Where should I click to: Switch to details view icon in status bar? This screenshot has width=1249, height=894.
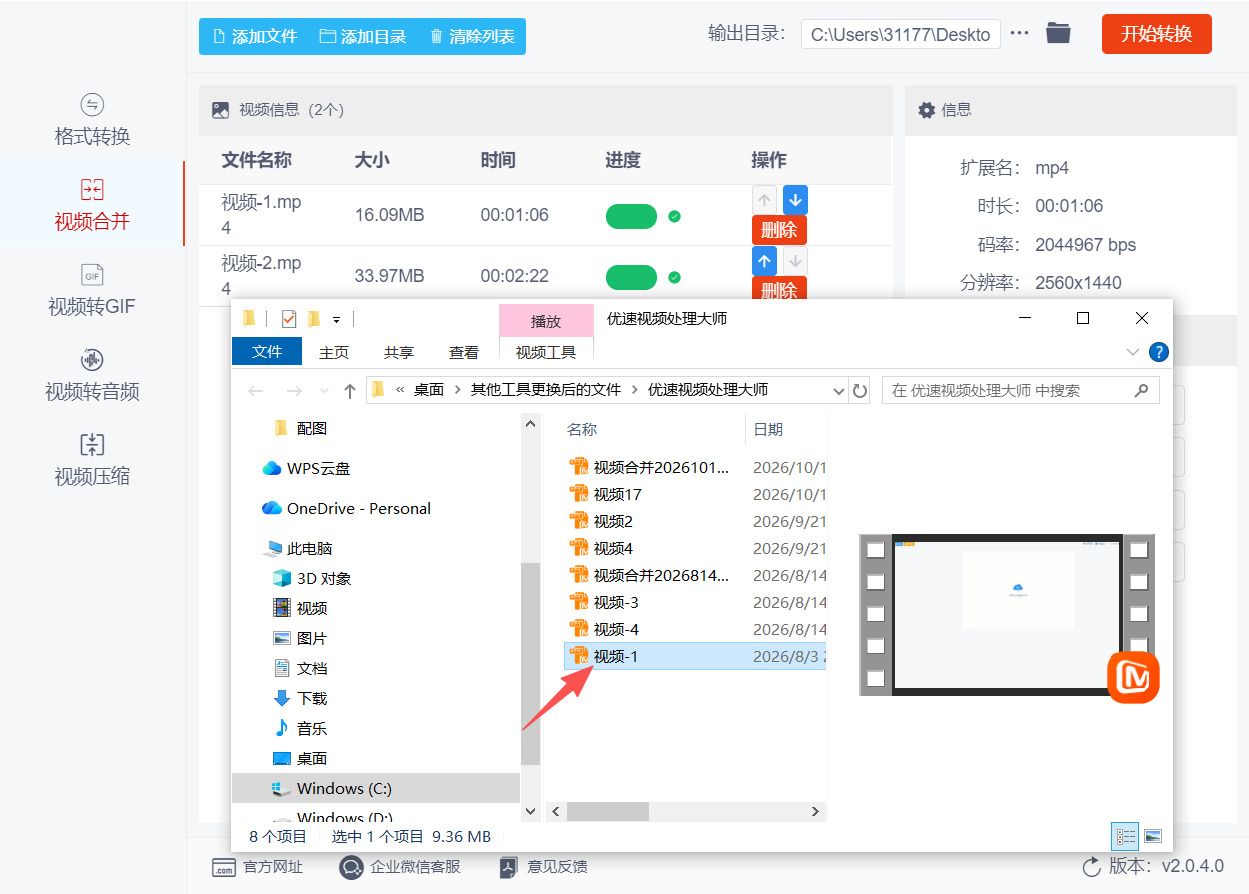pos(1126,836)
